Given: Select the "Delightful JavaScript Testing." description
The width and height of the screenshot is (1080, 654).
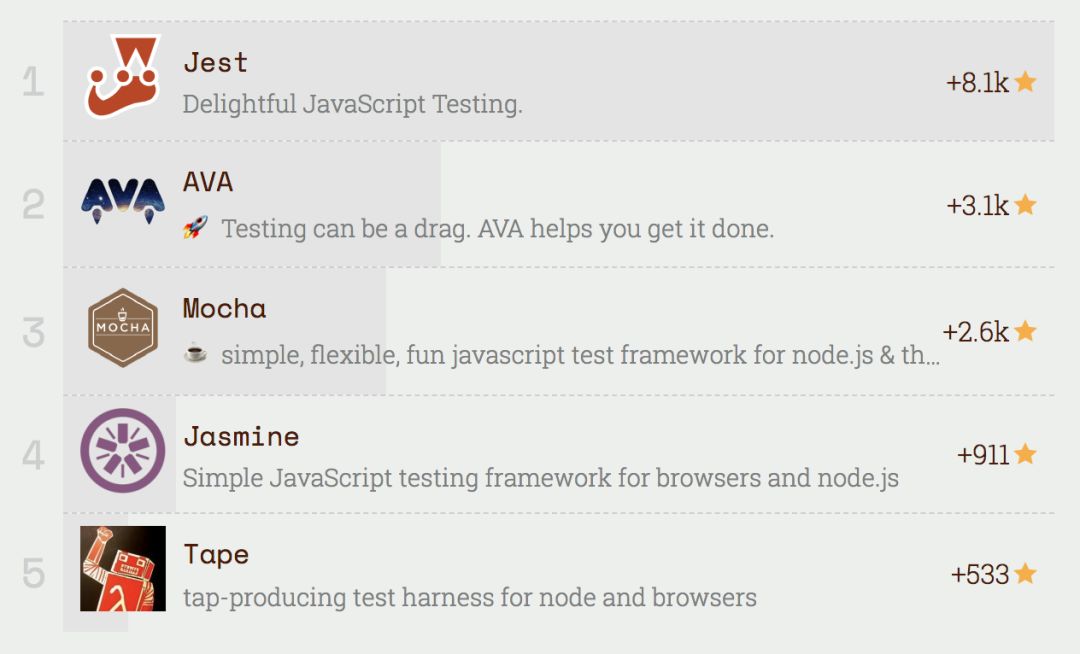Looking at the screenshot, I should (352, 104).
